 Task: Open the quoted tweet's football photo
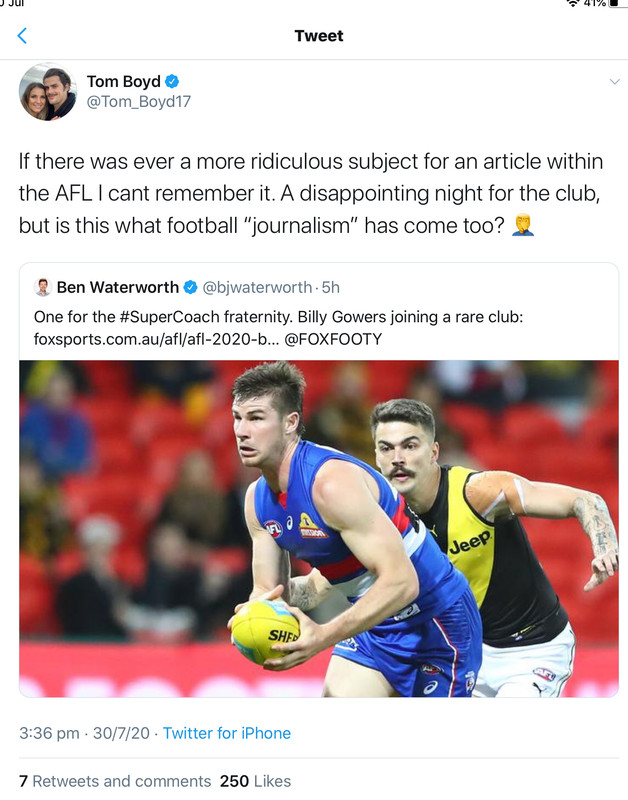coord(319,529)
